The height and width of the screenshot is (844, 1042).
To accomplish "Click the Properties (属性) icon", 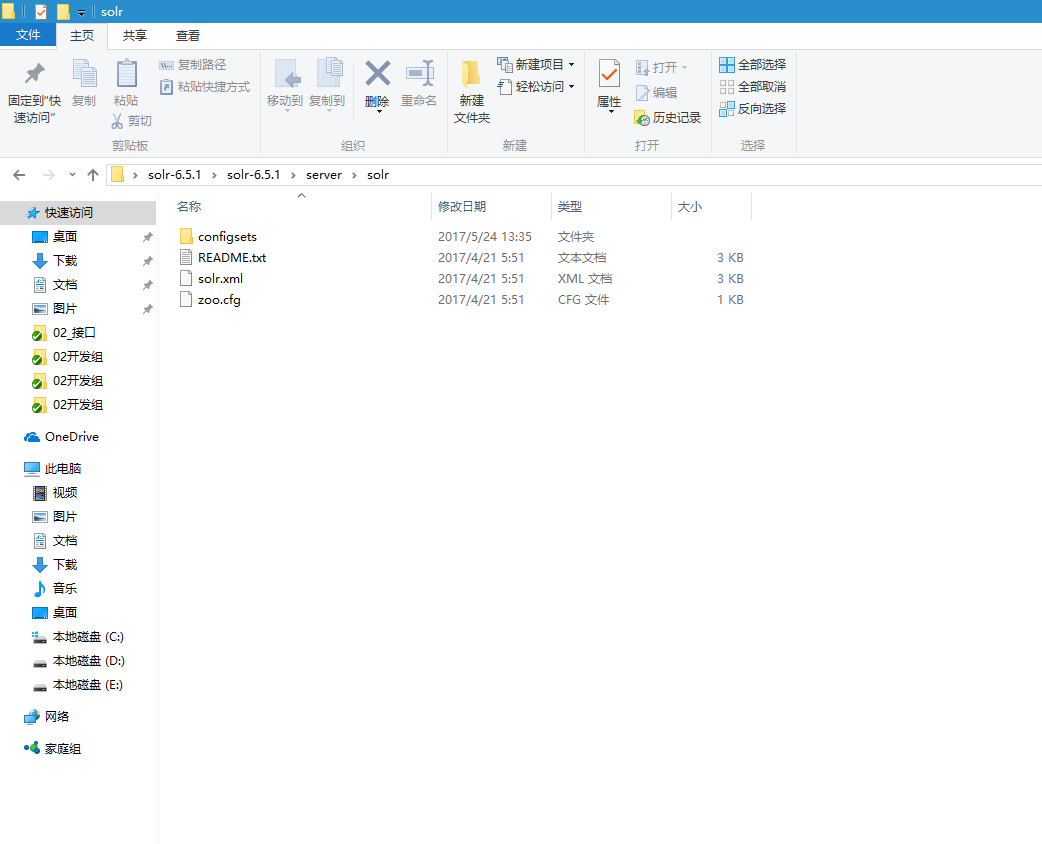I will coord(609,74).
